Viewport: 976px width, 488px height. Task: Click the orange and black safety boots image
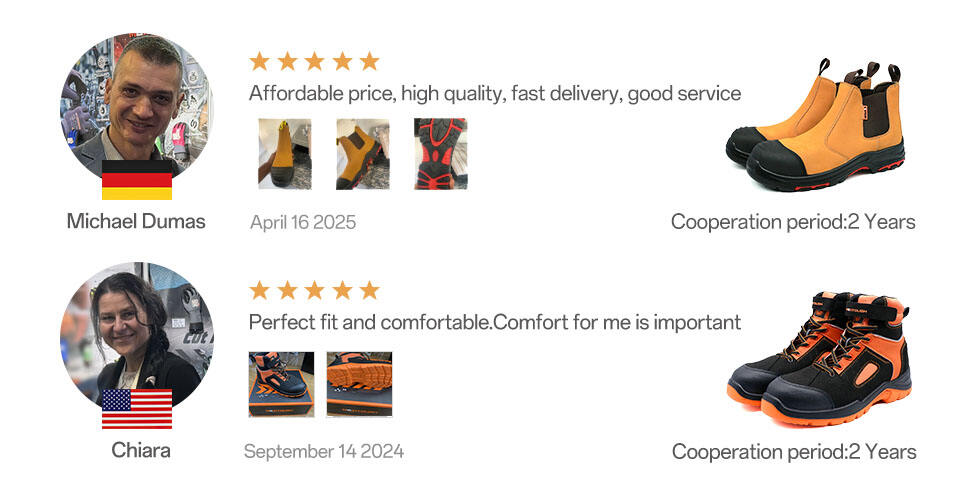817,358
